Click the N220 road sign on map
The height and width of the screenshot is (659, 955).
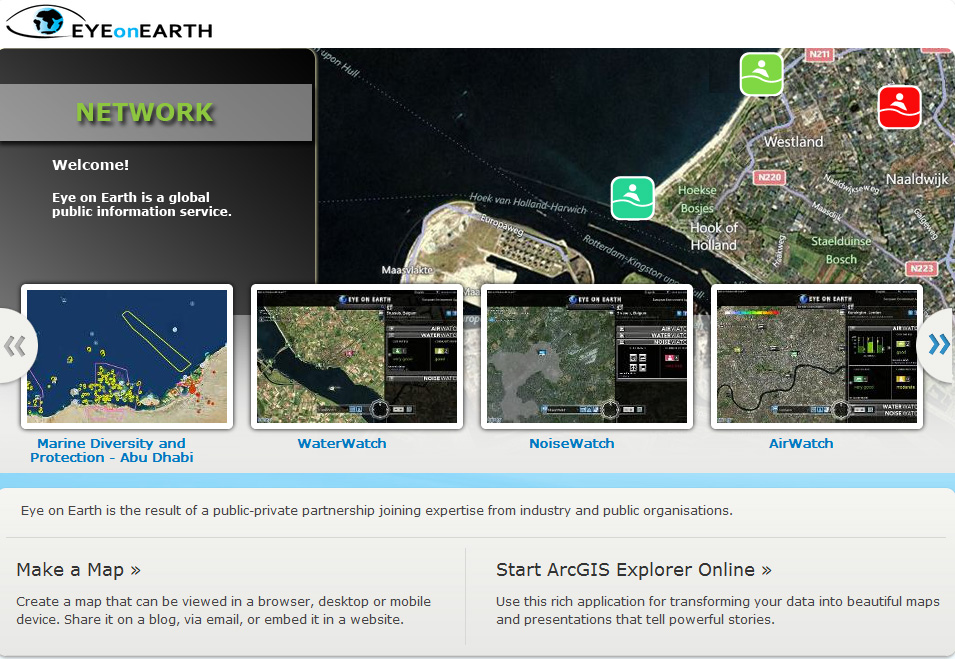(769, 178)
